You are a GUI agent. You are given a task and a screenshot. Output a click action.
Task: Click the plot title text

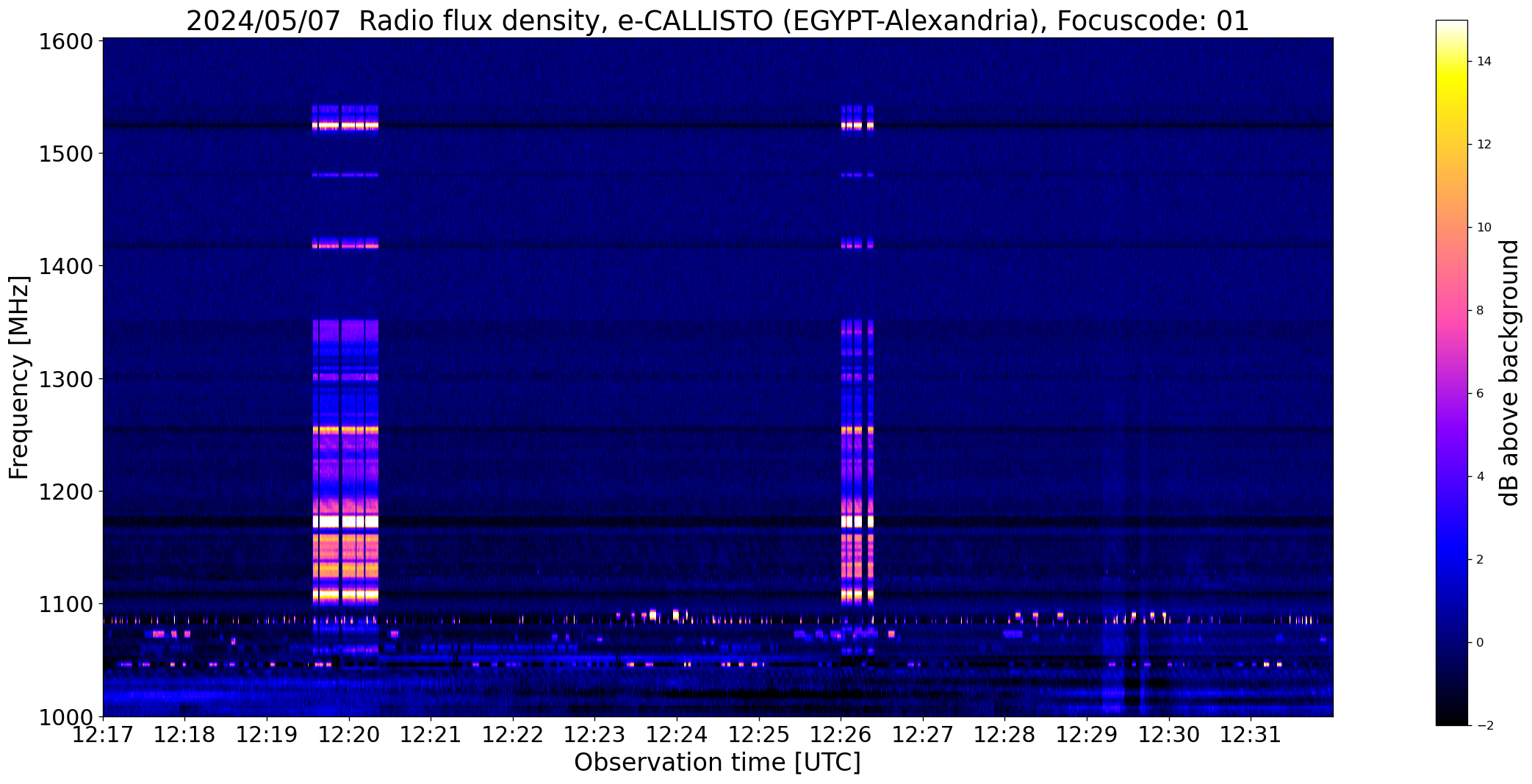(x=717, y=21)
